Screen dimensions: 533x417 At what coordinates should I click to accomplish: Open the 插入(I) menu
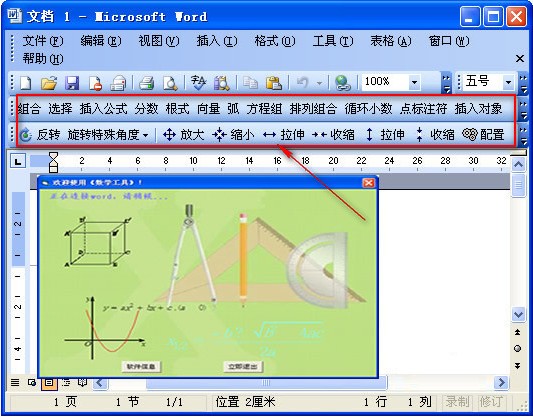tap(217, 41)
